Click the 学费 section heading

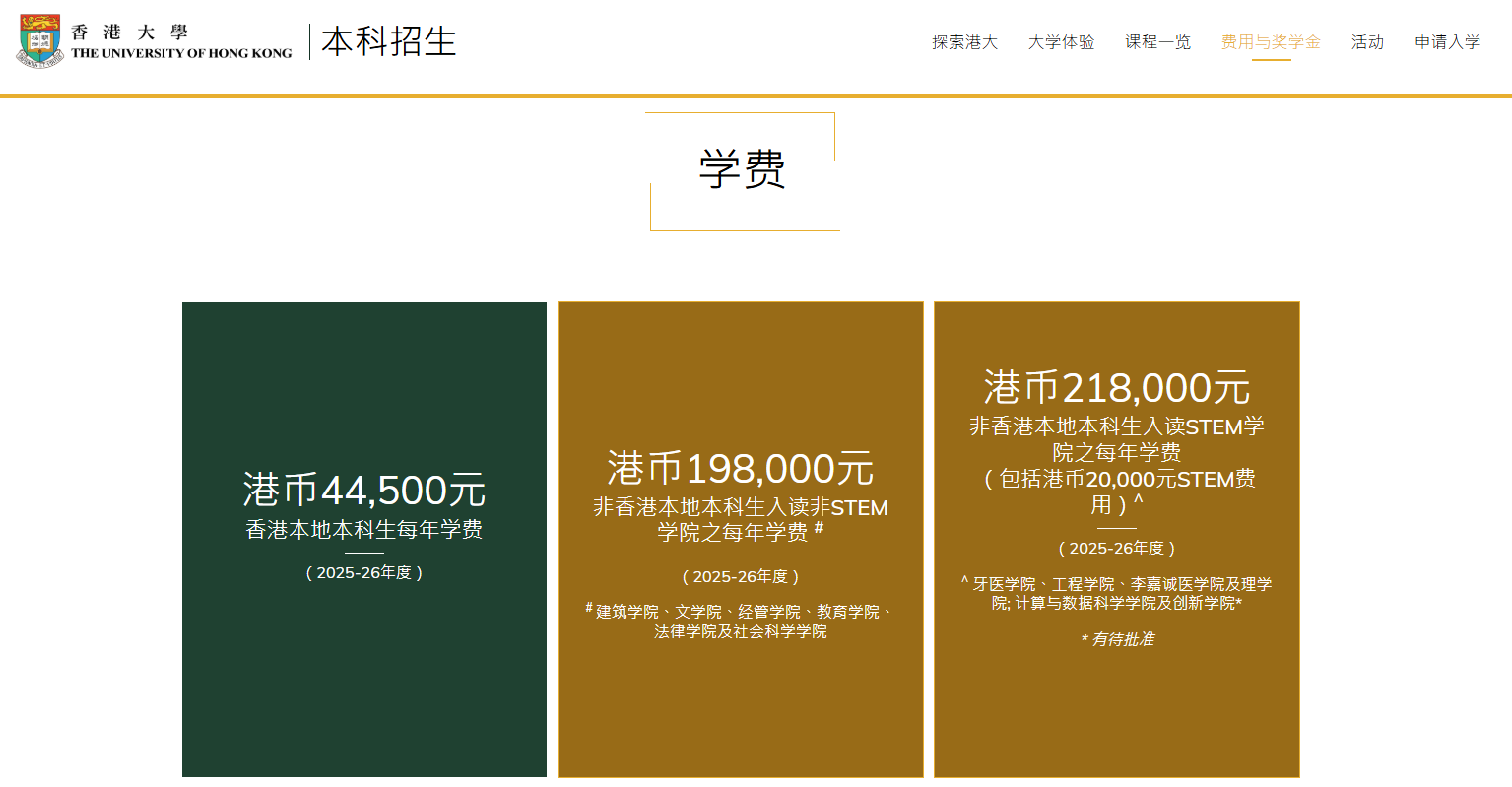(743, 169)
